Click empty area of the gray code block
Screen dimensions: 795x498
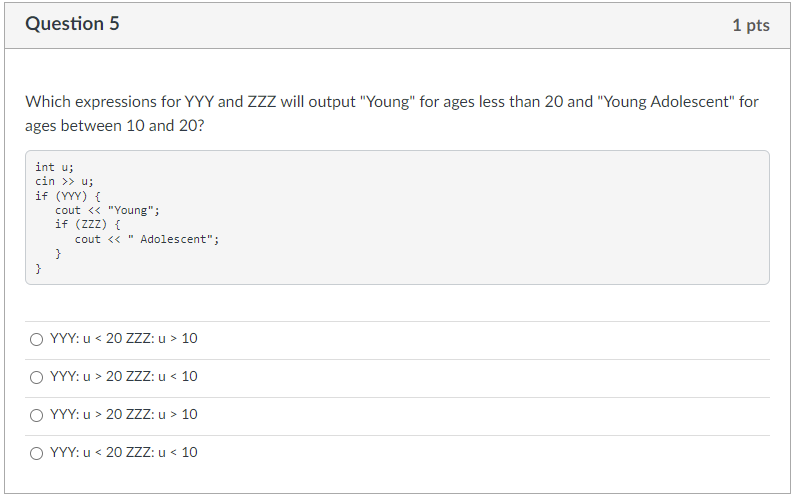(x=500, y=220)
